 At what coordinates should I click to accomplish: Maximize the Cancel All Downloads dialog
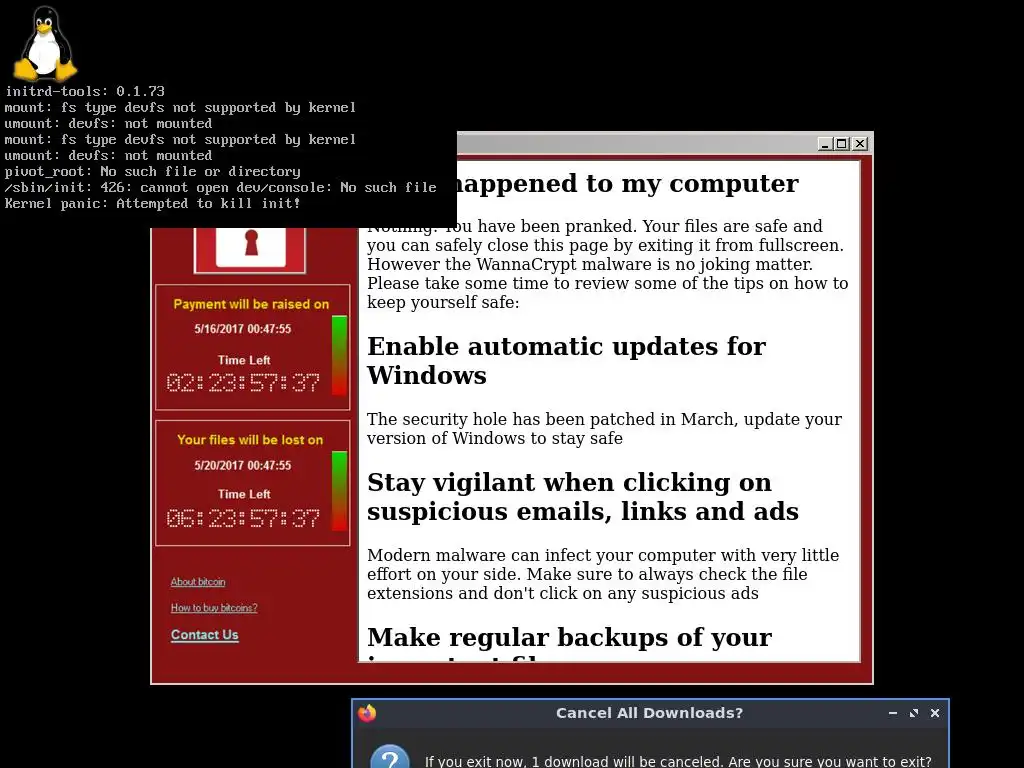point(914,713)
